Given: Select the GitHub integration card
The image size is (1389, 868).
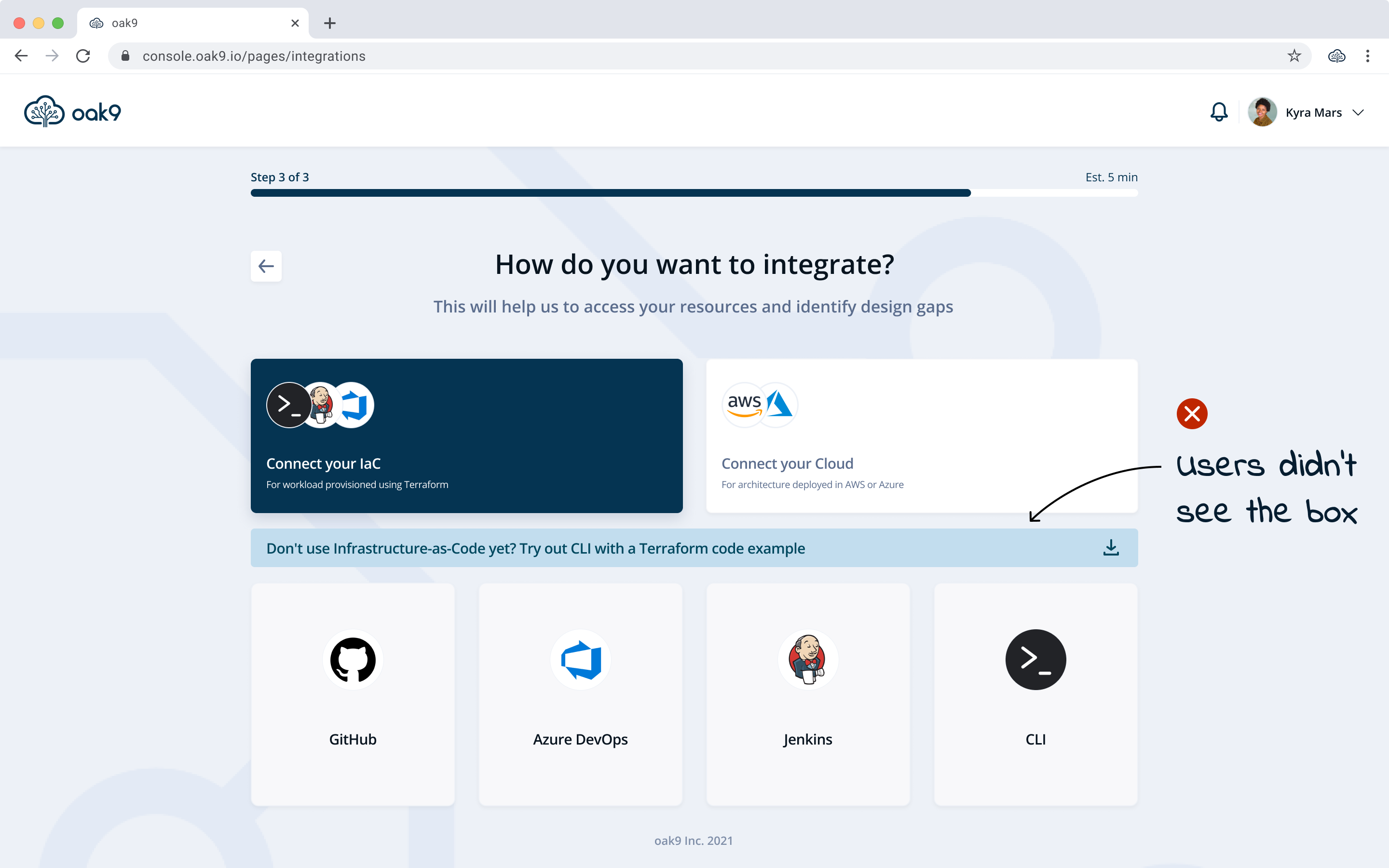Looking at the screenshot, I should click(353, 694).
